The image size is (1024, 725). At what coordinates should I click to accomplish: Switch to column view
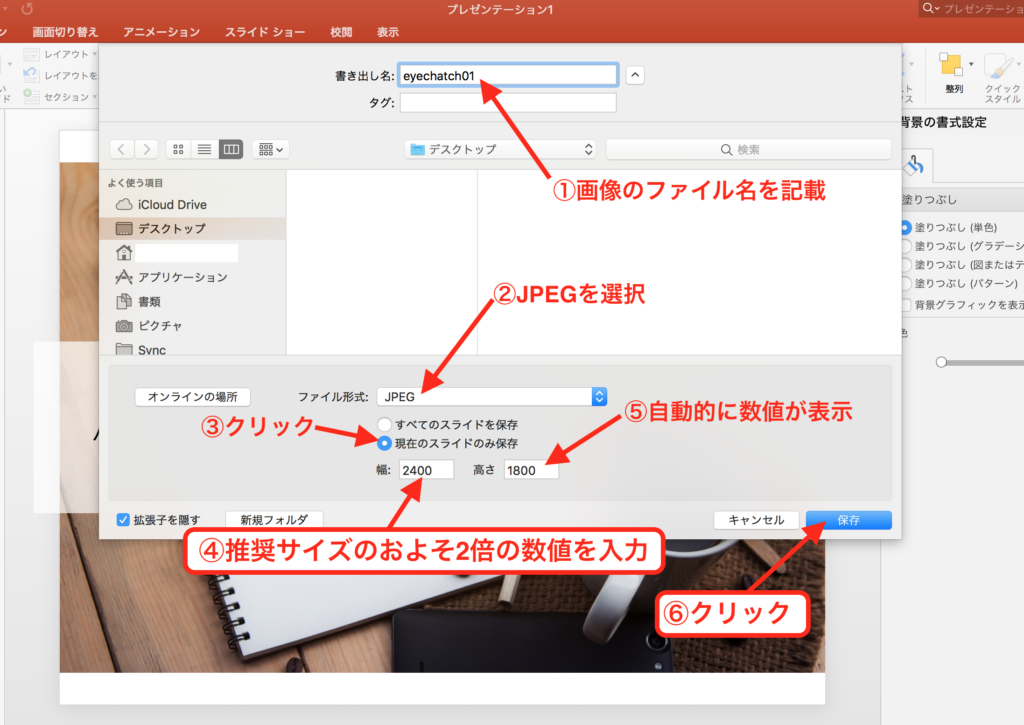(231, 149)
